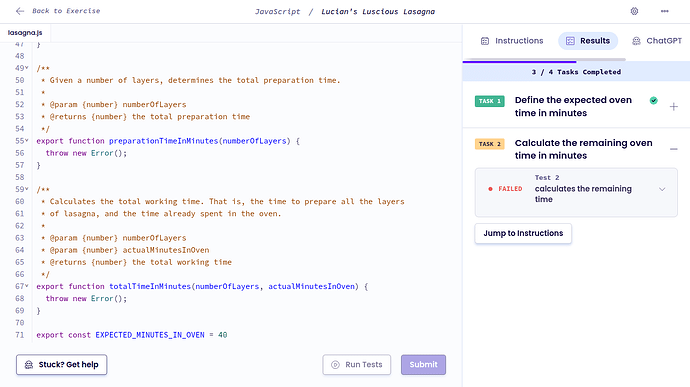Click 'calculates the remaining time' test text
The width and height of the screenshot is (690, 387).
click(x=583, y=194)
